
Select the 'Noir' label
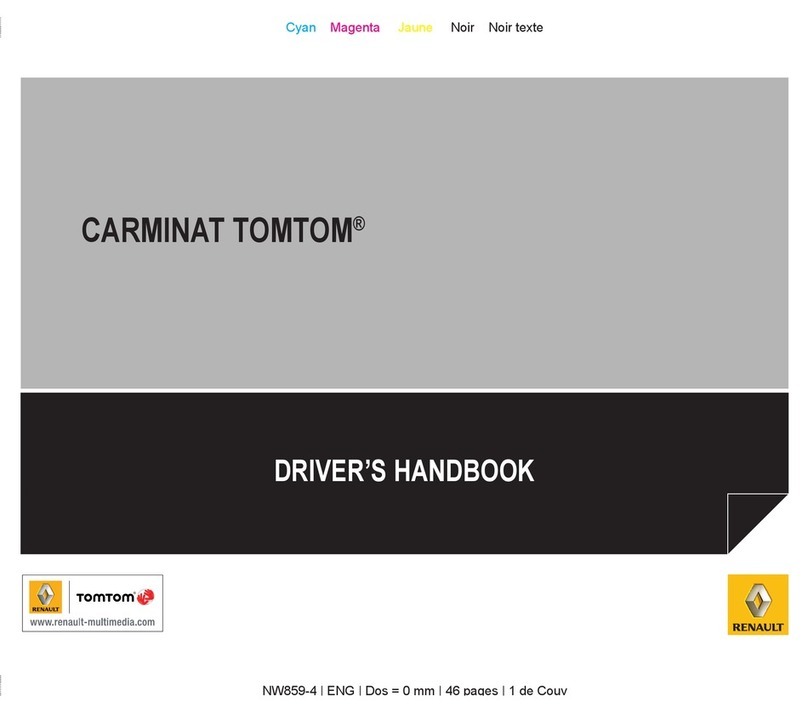click(462, 27)
